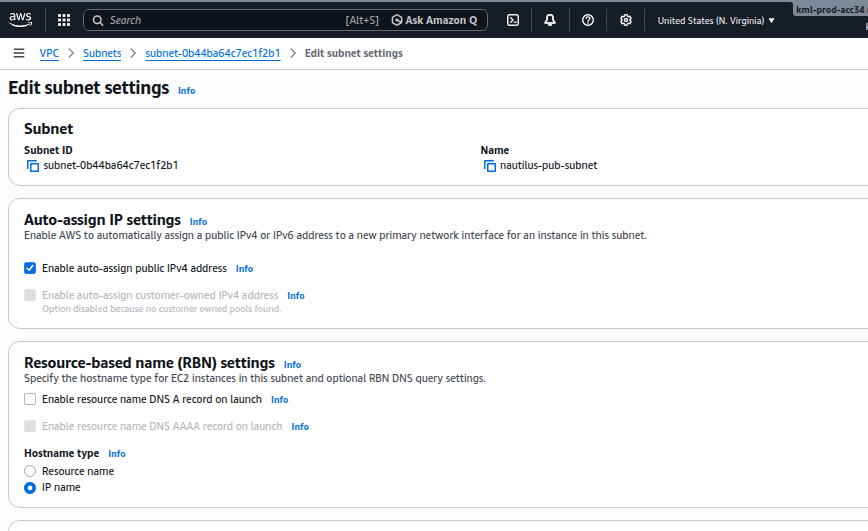868x531 pixels.
Task: Enable resource name DNS A record checkbox
Action: click(30, 399)
